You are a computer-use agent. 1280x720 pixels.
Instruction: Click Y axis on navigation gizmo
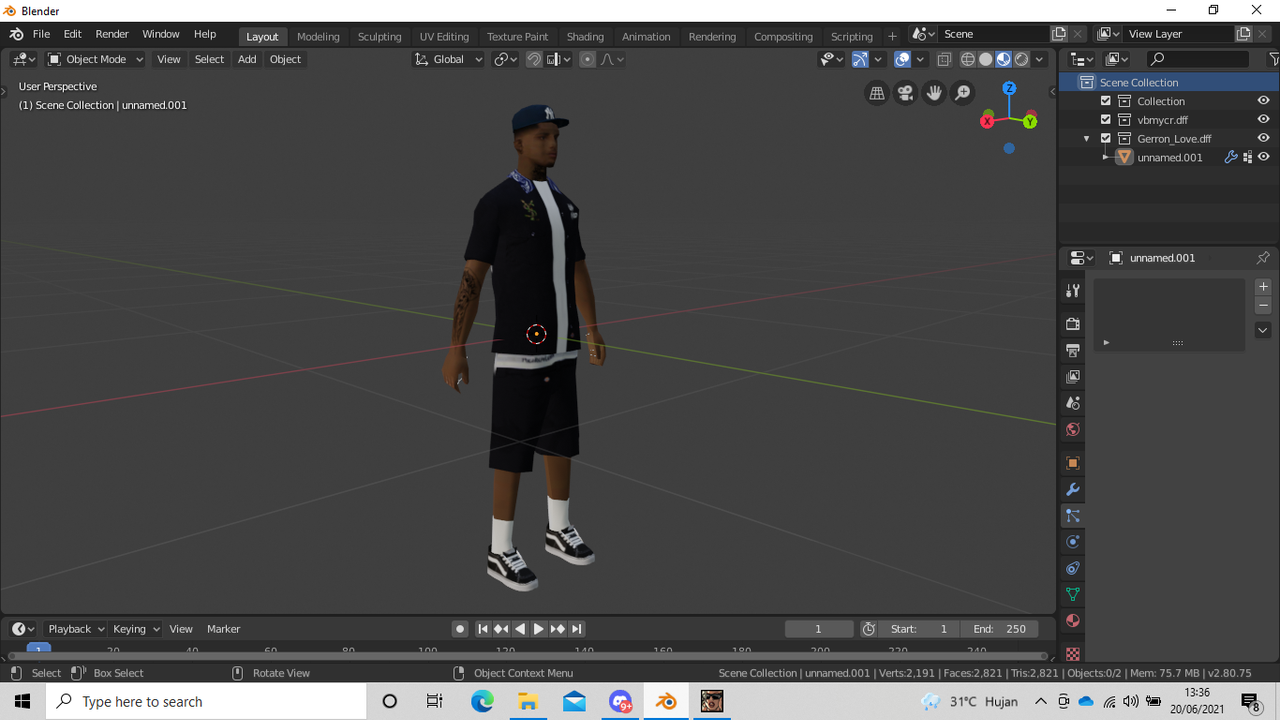1030,121
